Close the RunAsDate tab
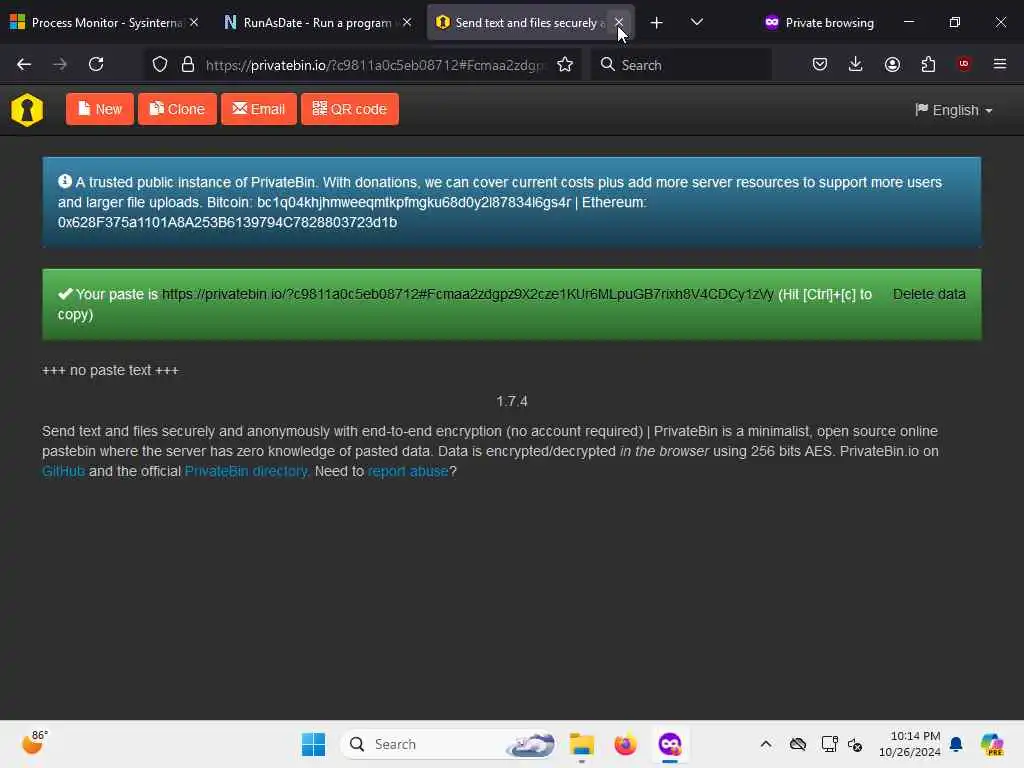The width and height of the screenshot is (1024, 768). click(x=407, y=22)
